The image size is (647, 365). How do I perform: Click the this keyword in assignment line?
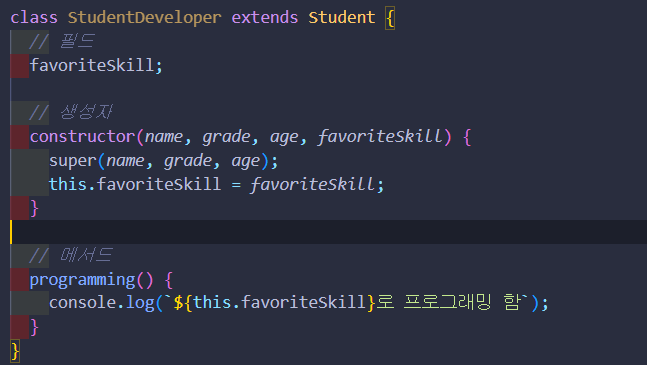click(x=68, y=184)
